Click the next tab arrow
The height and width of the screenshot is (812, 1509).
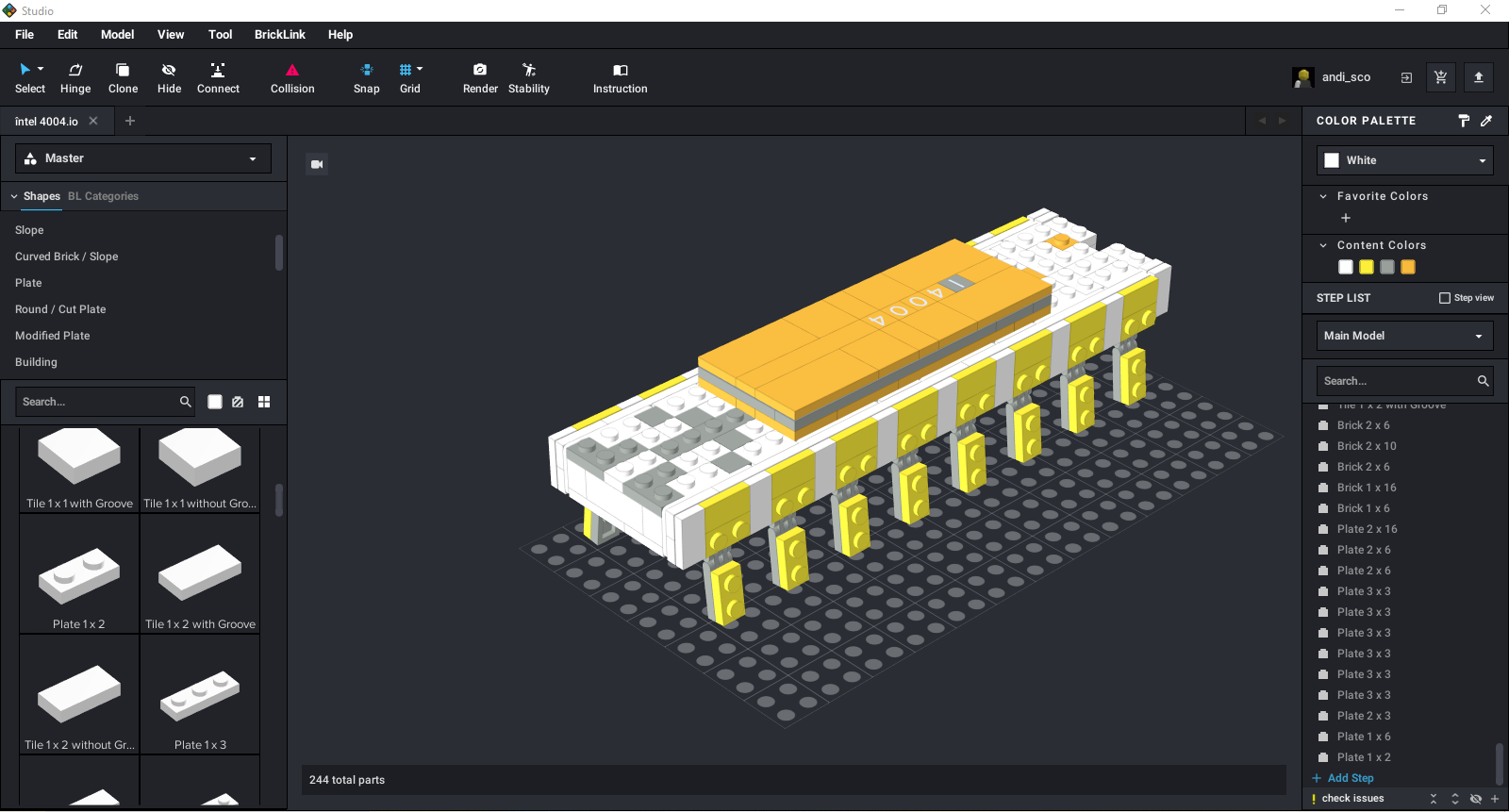[1282, 121]
